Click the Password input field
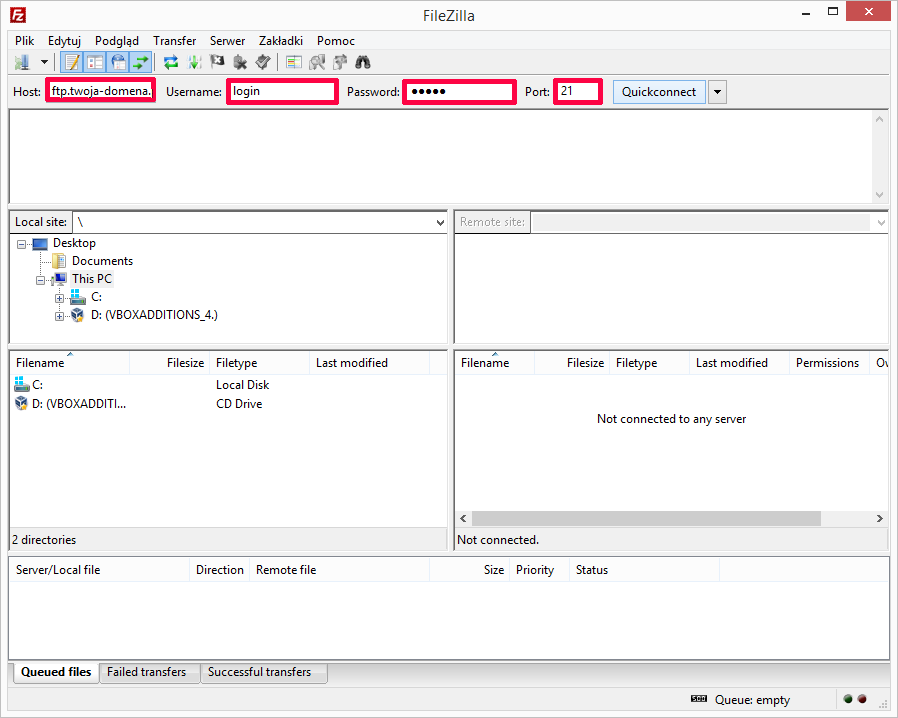The image size is (898, 718). point(459,92)
